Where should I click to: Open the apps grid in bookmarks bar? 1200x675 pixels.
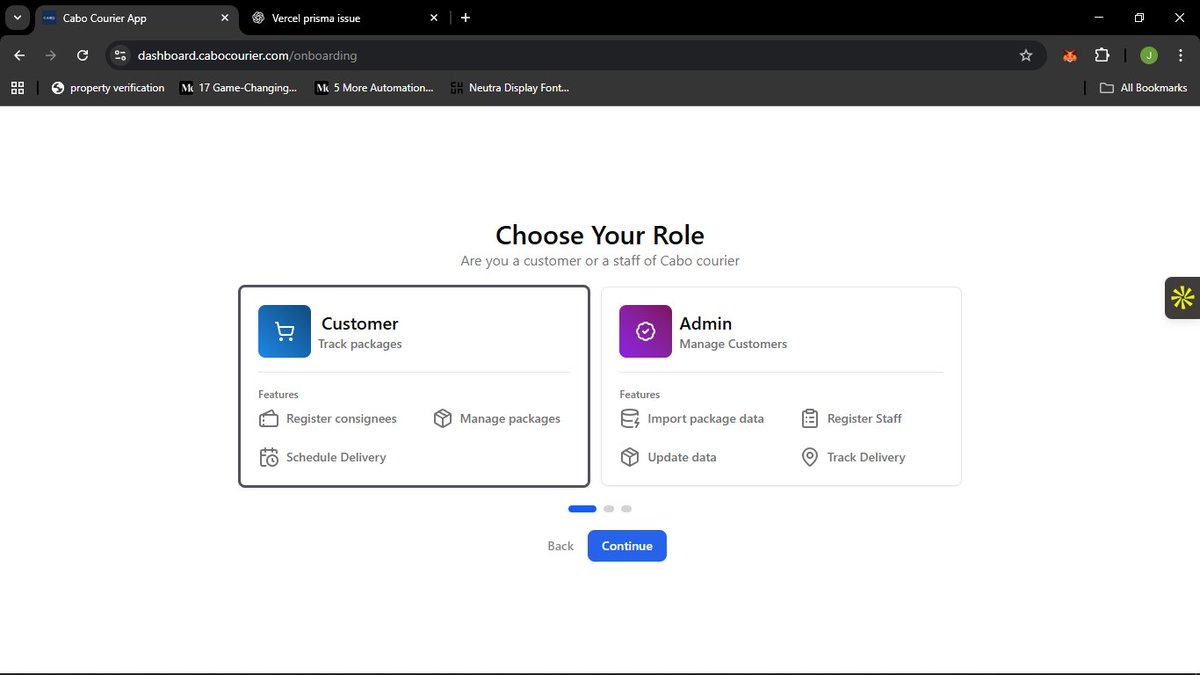coord(17,88)
